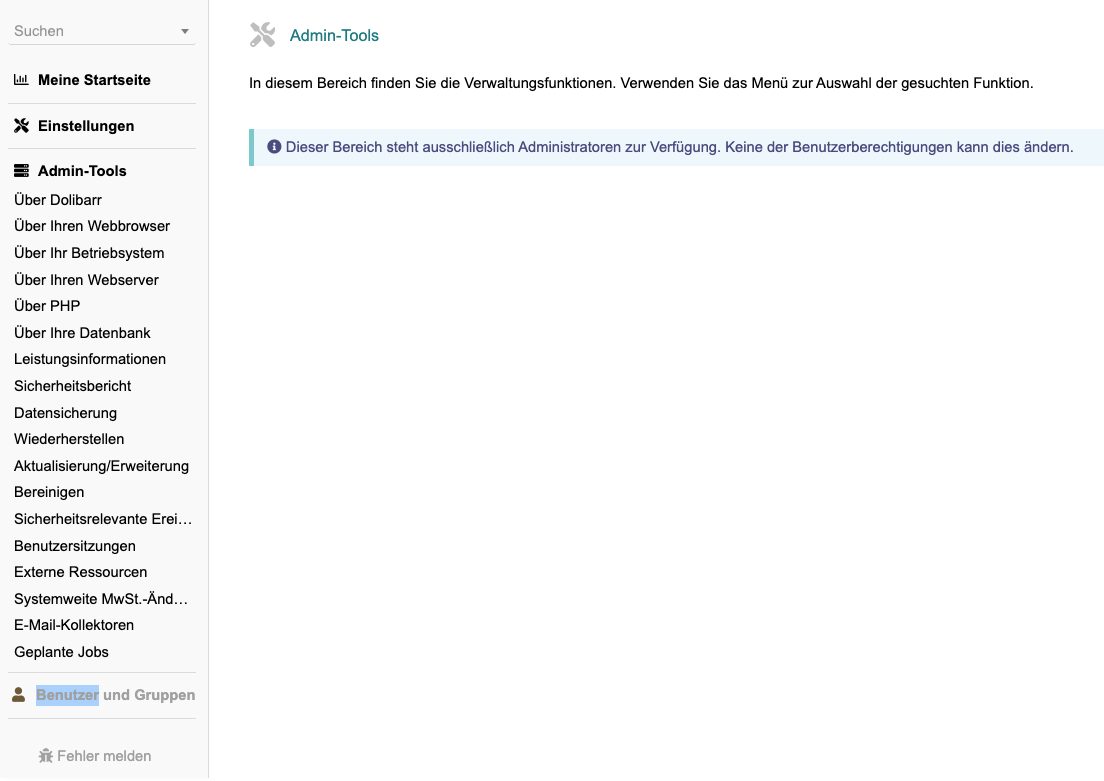
Task: Open Über Ihren Webserver
Action: [87, 280]
